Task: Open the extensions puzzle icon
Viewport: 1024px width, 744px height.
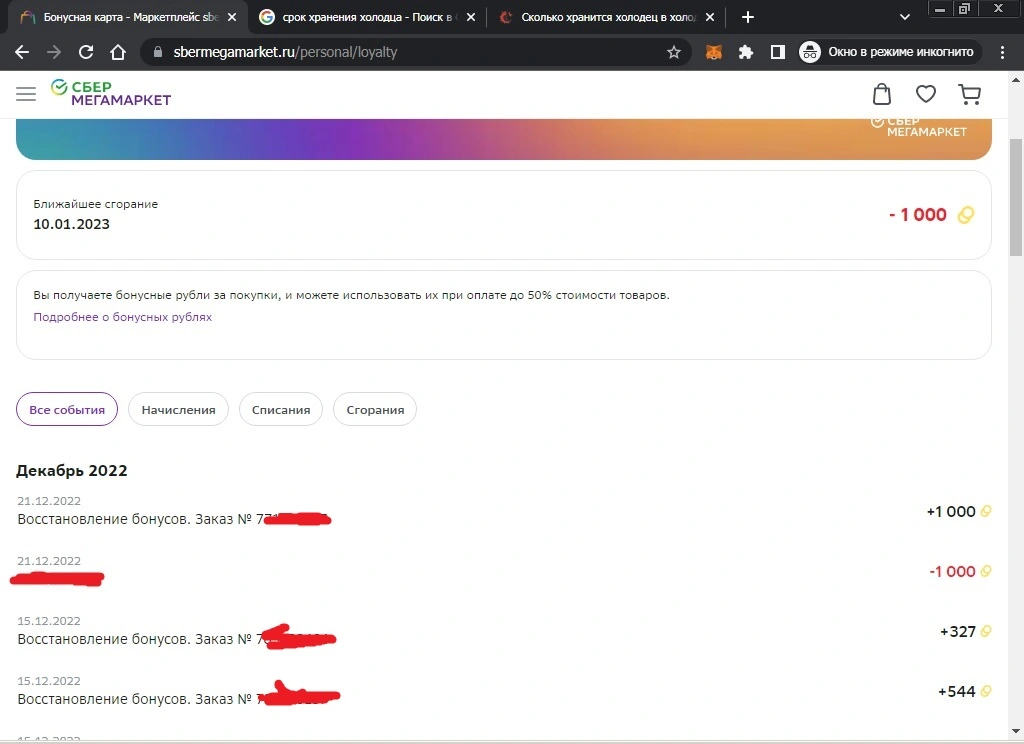Action: [745, 52]
